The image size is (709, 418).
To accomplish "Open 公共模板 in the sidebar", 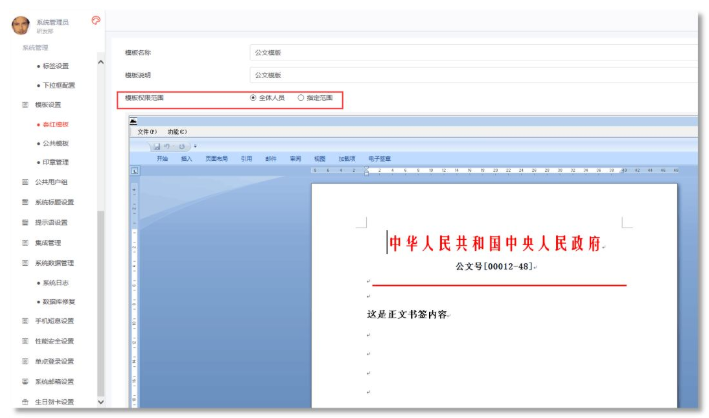I will 56,143.
